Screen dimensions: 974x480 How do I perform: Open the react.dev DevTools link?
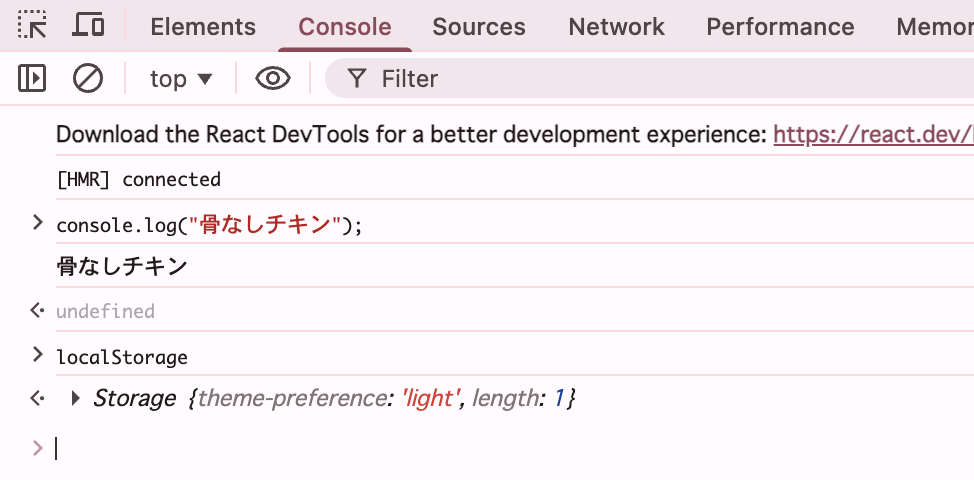872,134
